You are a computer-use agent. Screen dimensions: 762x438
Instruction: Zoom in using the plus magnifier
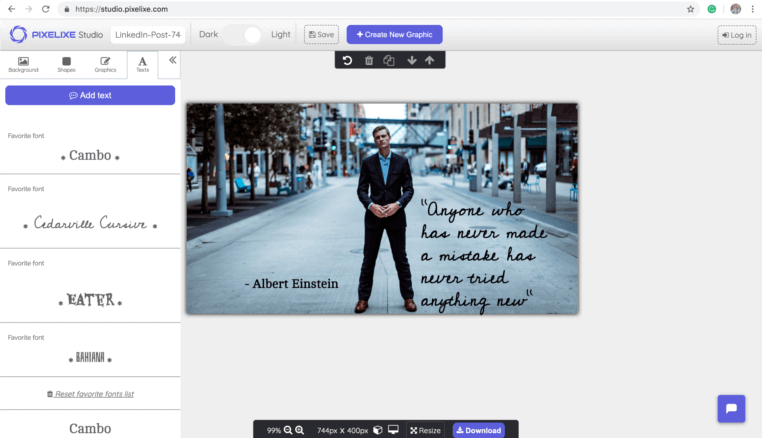pos(300,430)
